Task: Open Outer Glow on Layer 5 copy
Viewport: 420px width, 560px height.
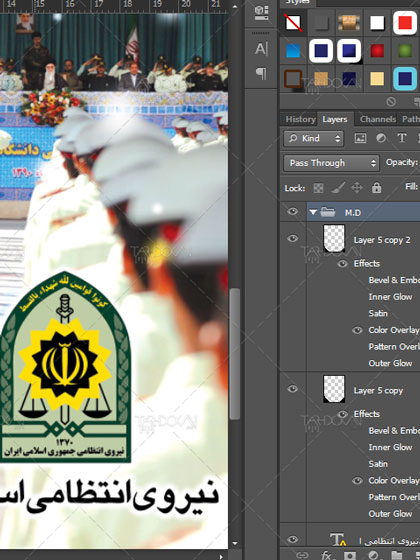Action: tap(390, 514)
